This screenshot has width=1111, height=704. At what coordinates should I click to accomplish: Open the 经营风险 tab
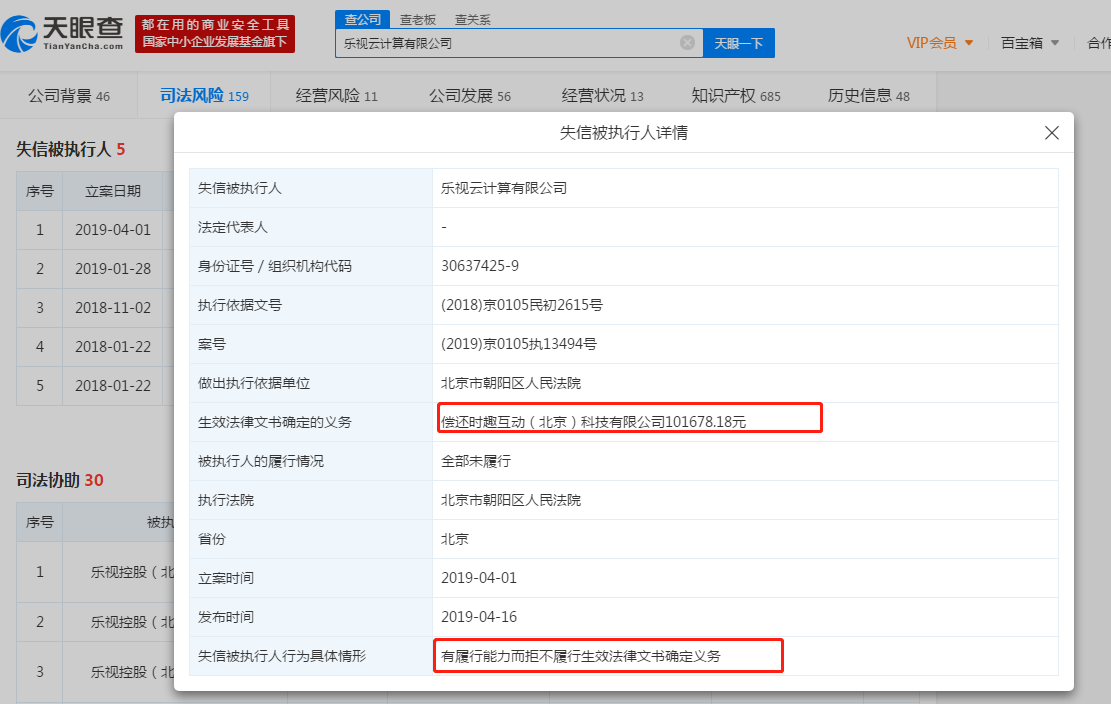coord(337,96)
